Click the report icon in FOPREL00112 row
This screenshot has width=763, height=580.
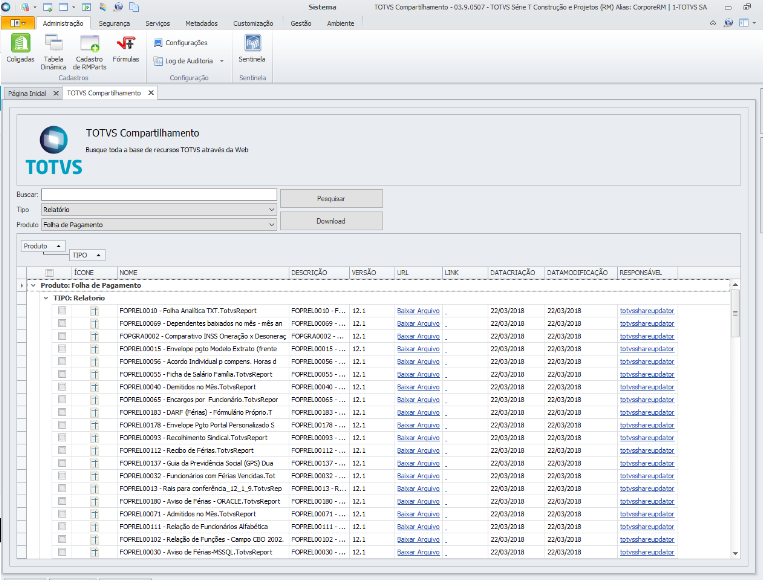(95, 451)
